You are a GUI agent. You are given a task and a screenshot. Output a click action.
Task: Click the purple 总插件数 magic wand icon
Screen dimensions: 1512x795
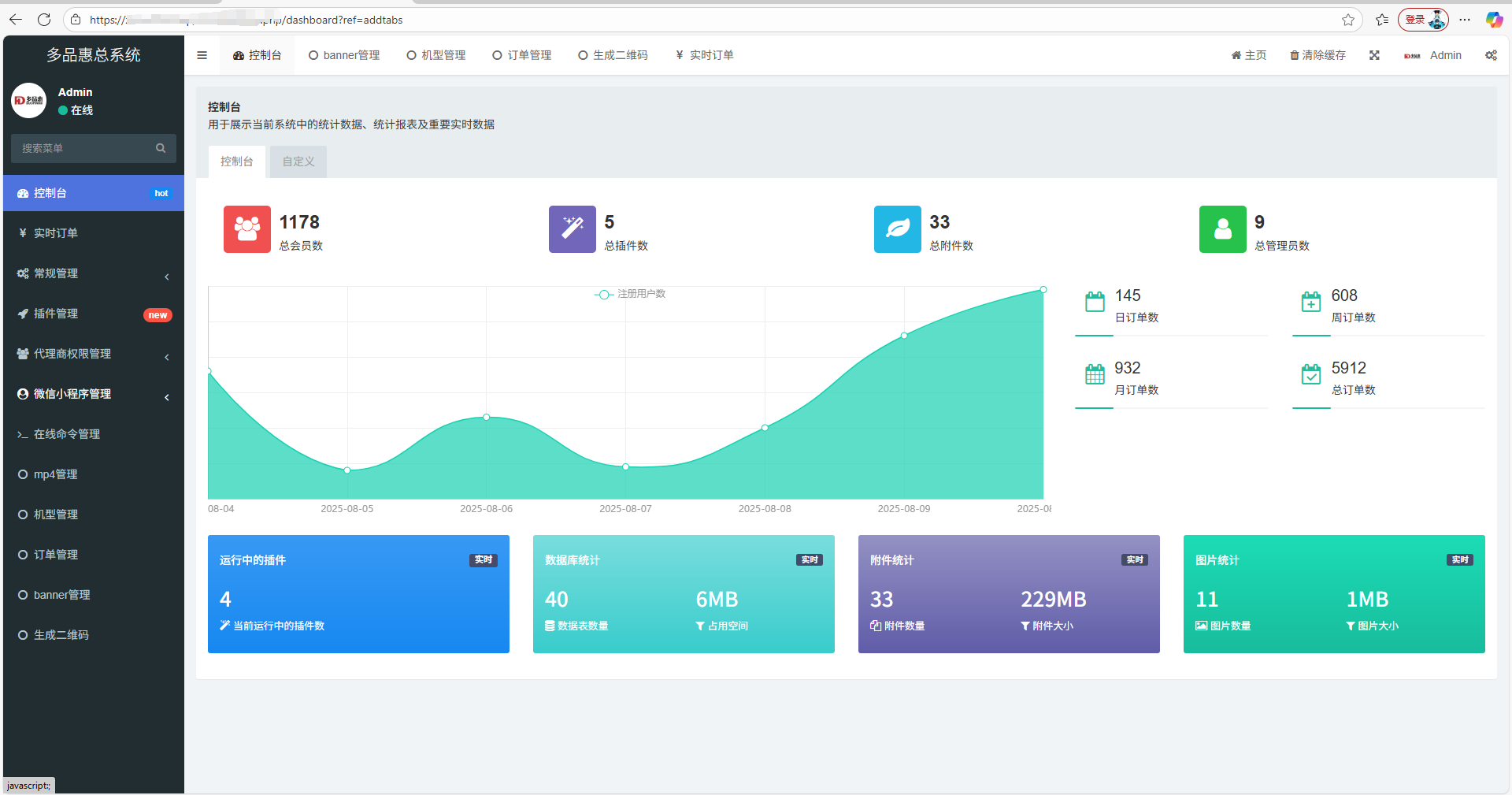572,229
